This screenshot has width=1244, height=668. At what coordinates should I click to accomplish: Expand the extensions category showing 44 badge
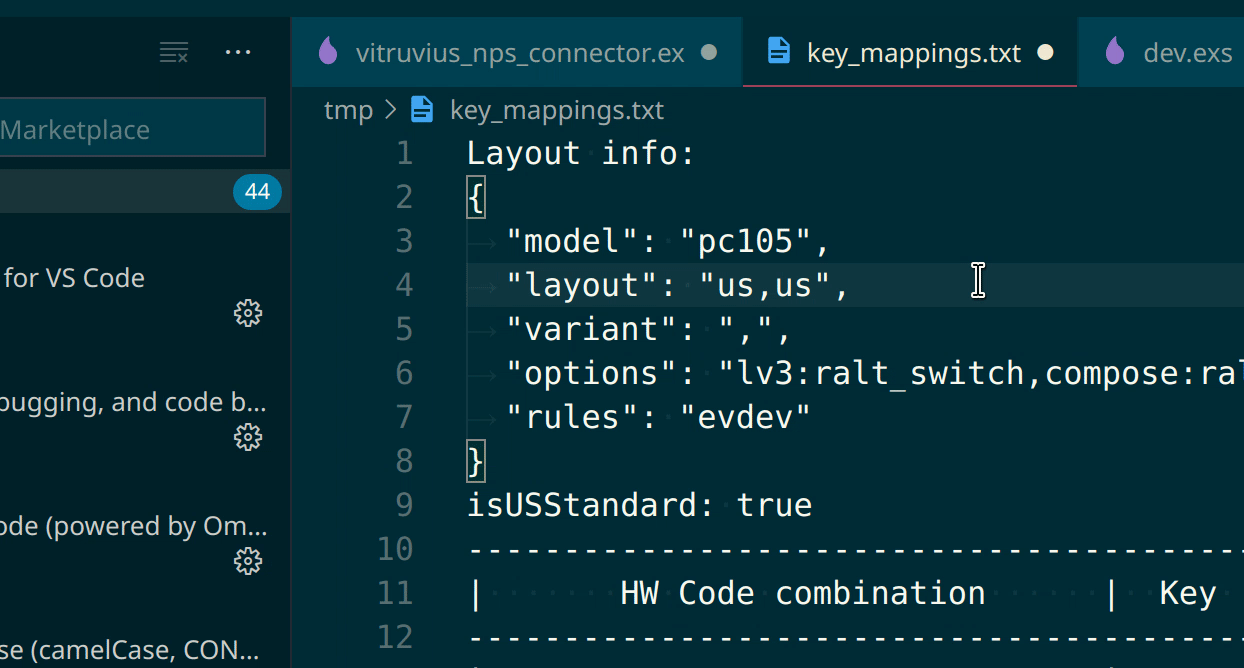130,191
